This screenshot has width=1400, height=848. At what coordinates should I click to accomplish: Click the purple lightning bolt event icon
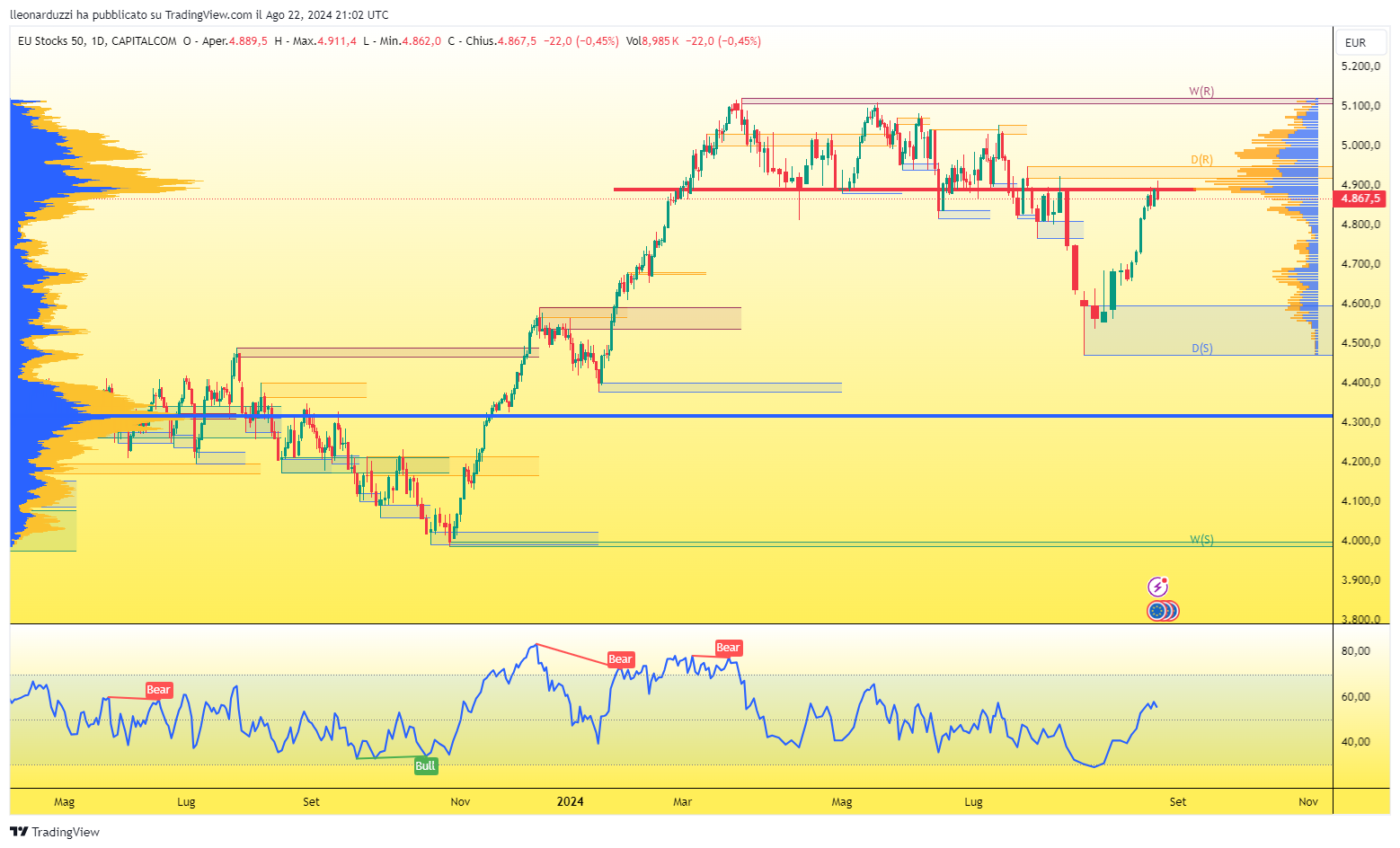(x=1158, y=587)
